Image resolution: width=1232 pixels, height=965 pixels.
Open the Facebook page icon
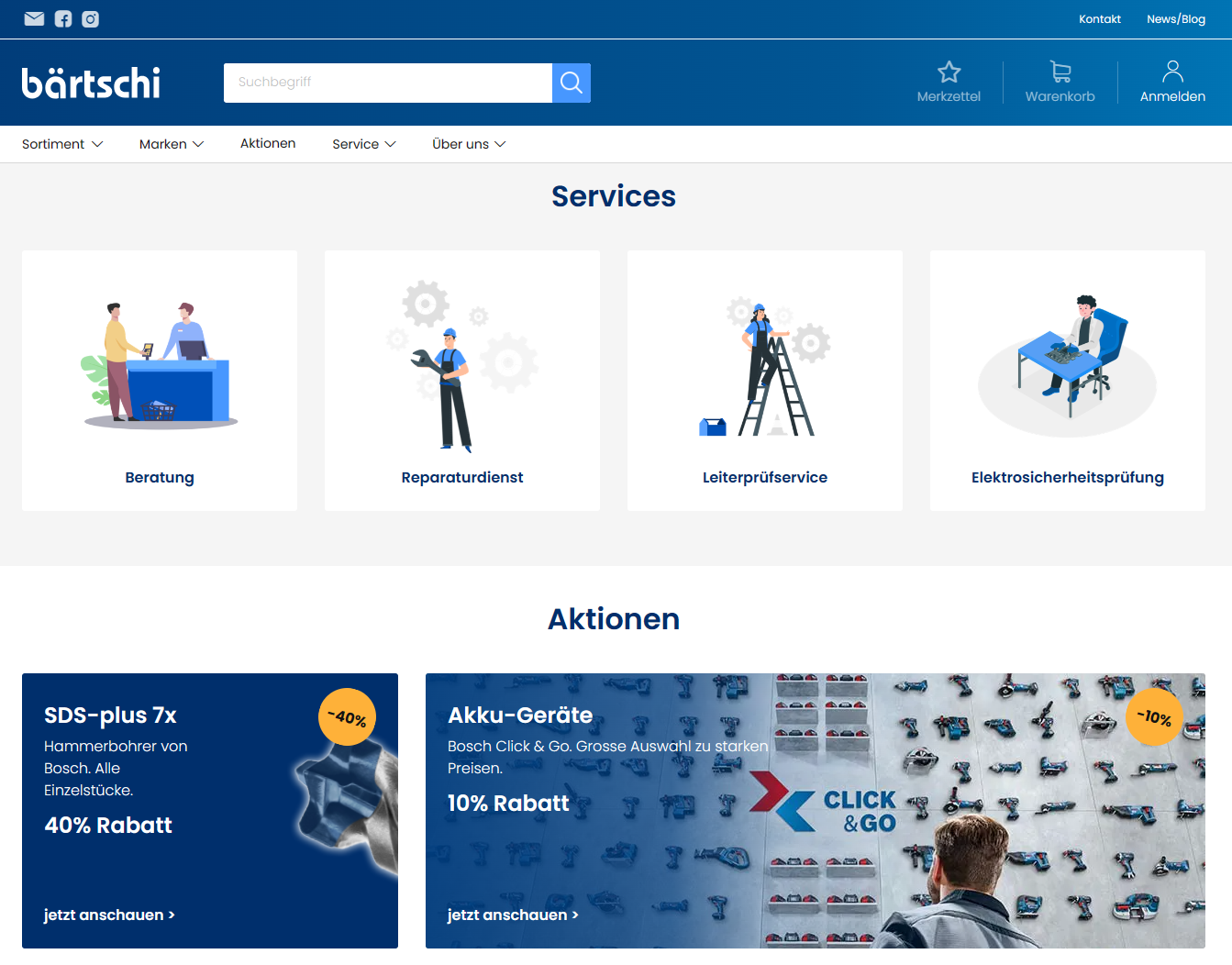63,19
